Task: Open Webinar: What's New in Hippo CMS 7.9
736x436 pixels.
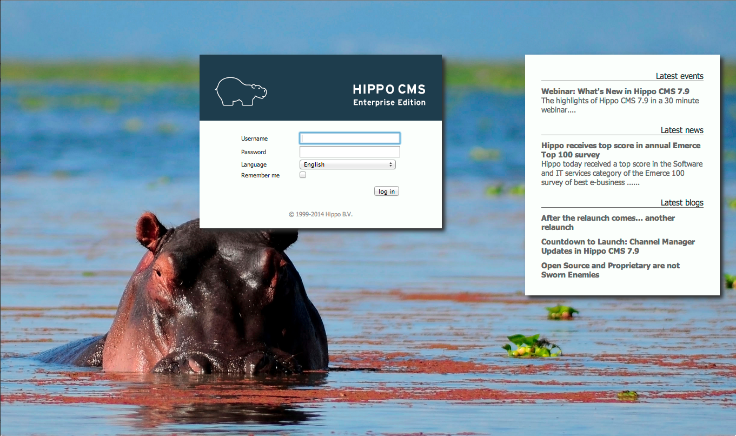Action: (x=615, y=91)
